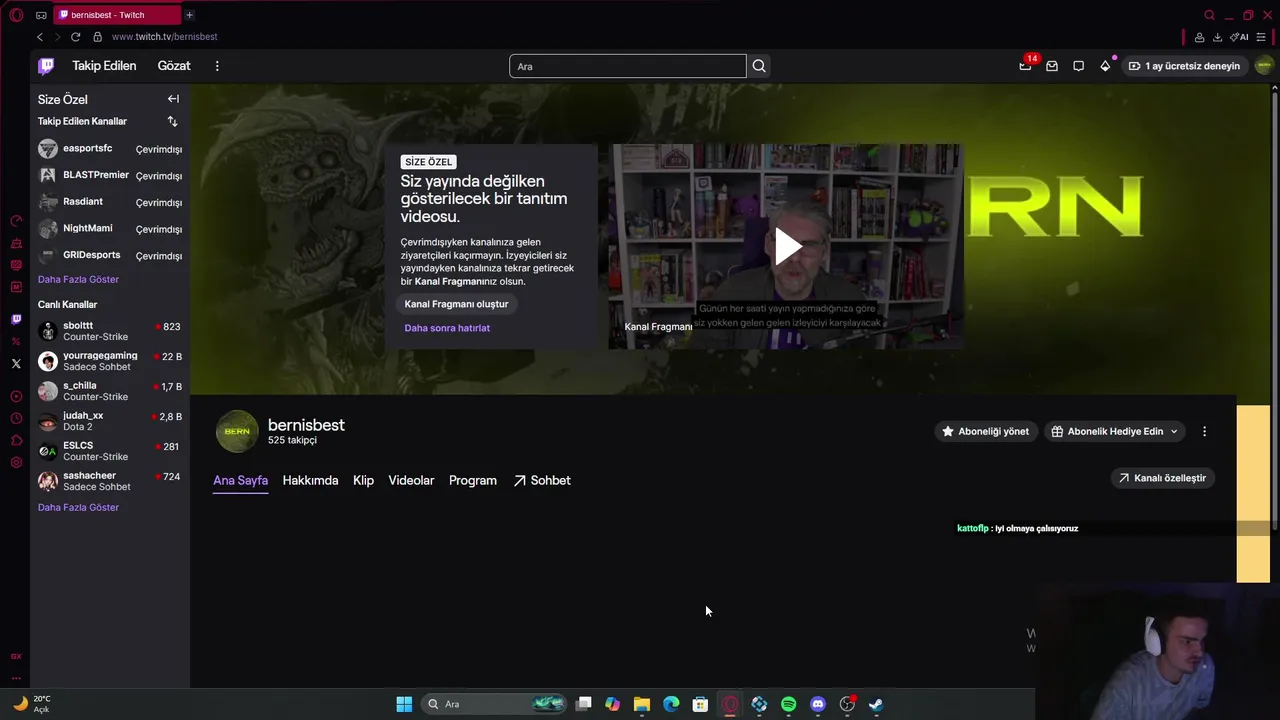Open Opera tab search magnifier
Viewport: 1280px width, 720px height.
pyautogui.click(x=1209, y=15)
